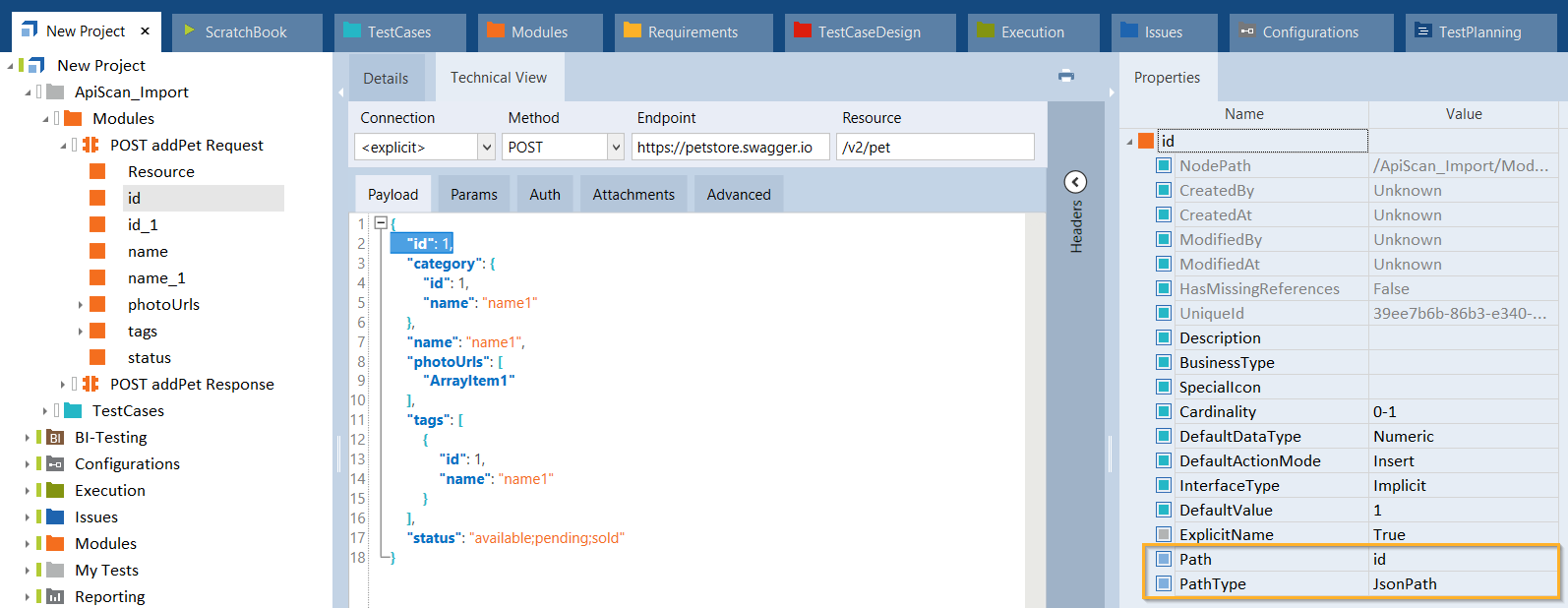Expand the tags tree node
This screenshot has height=608, width=1568.
pyautogui.click(x=81, y=332)
